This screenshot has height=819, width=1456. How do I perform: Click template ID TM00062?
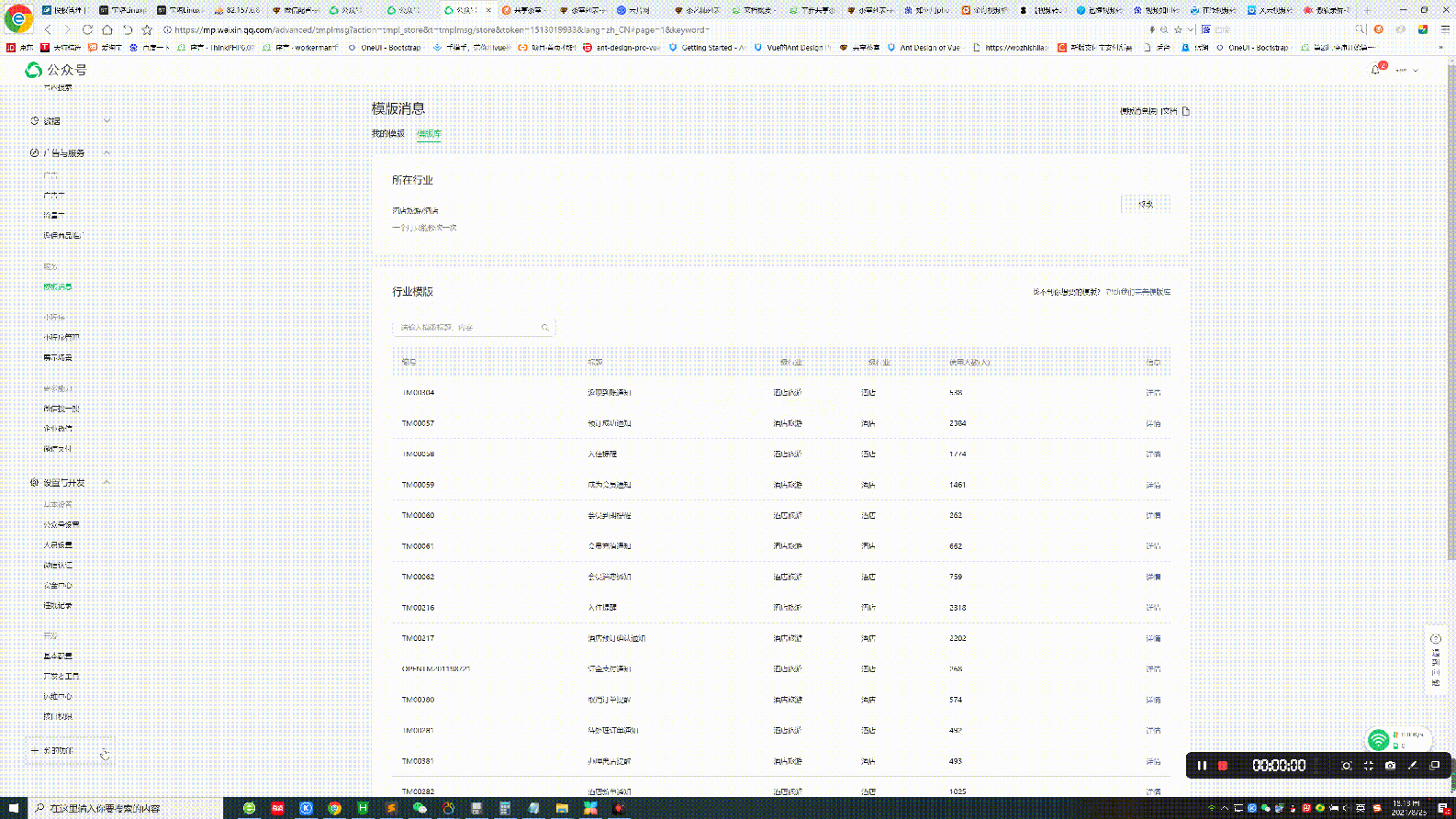(x=418, y=577)
